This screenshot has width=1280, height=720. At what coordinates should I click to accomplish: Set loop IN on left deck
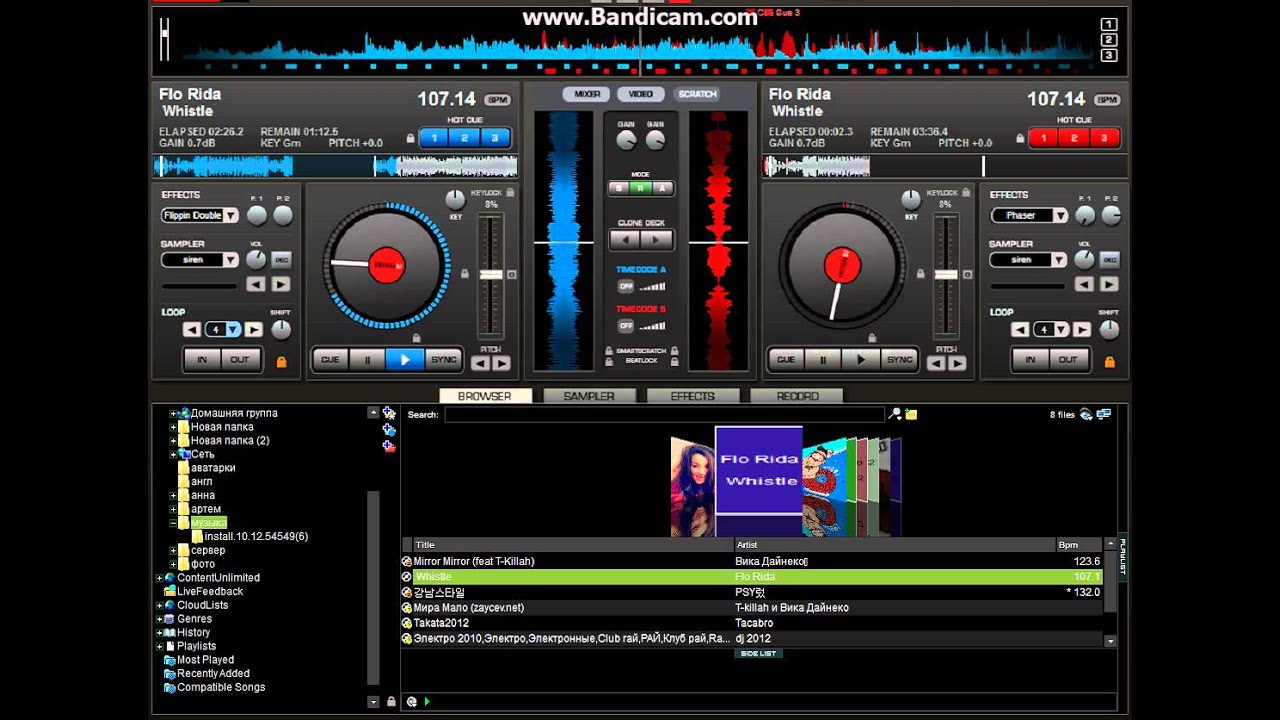[x=203, y=360]
